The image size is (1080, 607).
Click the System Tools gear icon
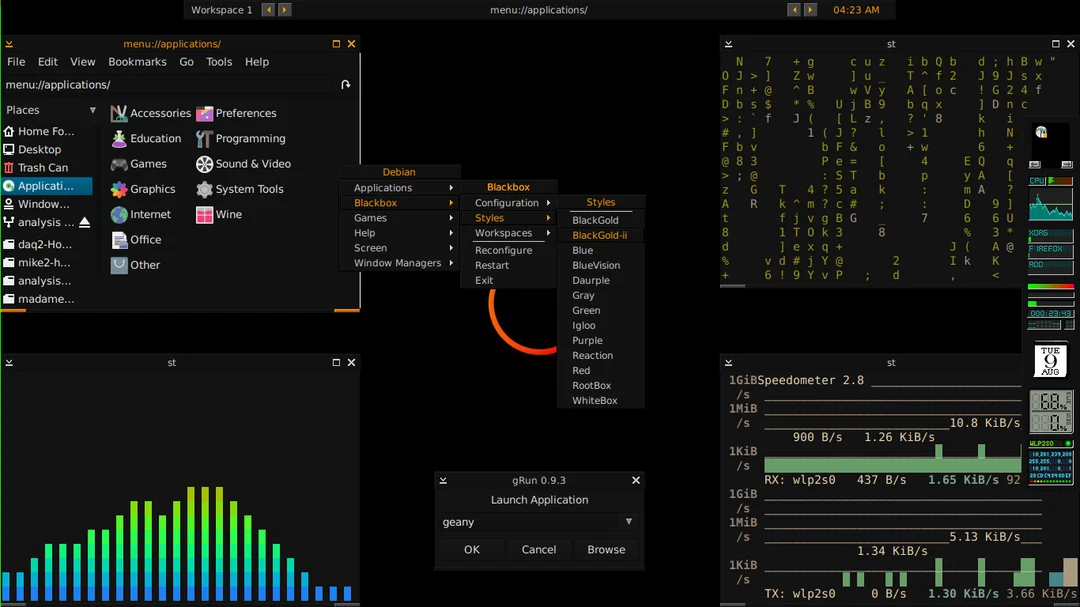pos(205,189)
